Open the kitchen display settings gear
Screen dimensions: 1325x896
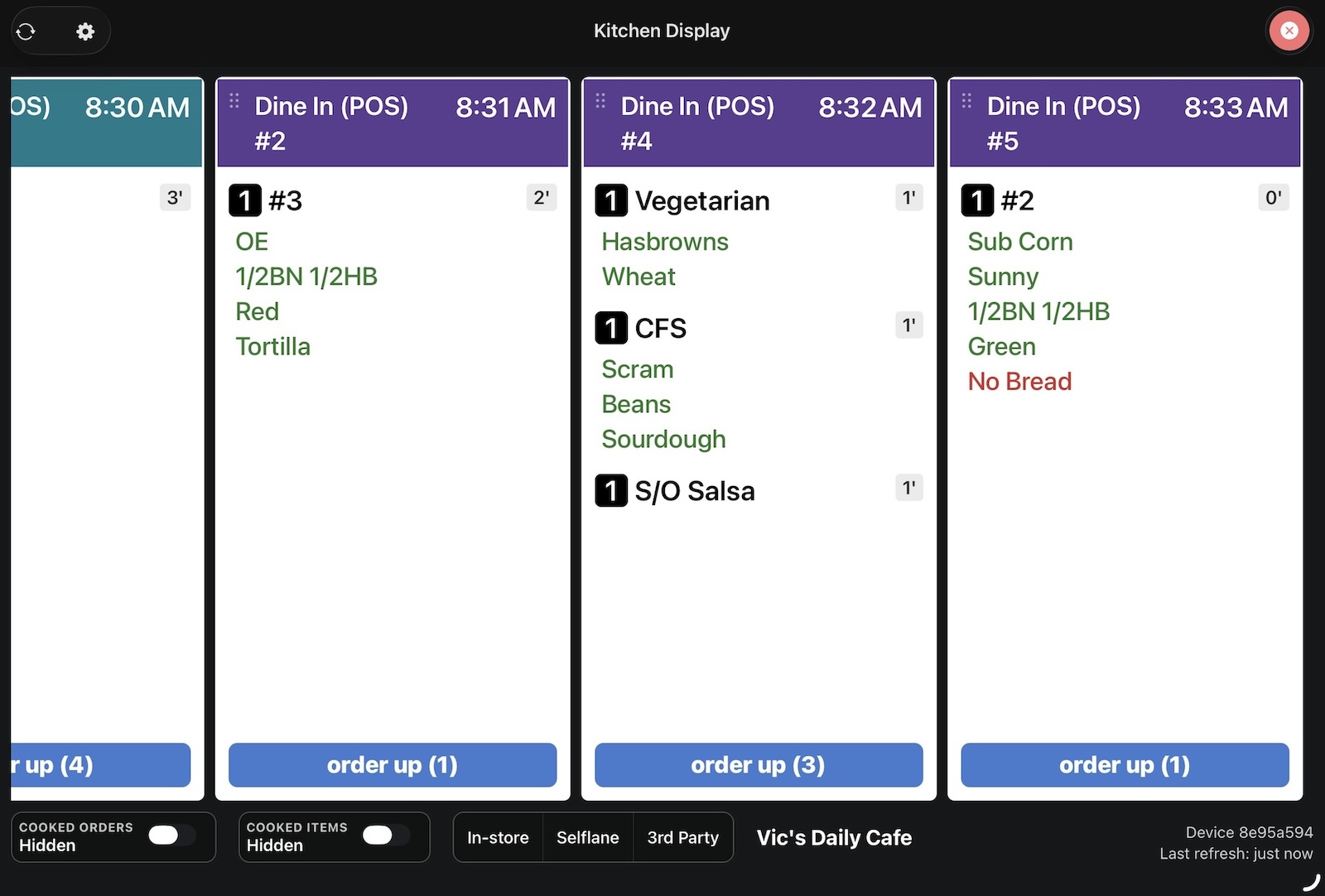(x=85, y=31)
